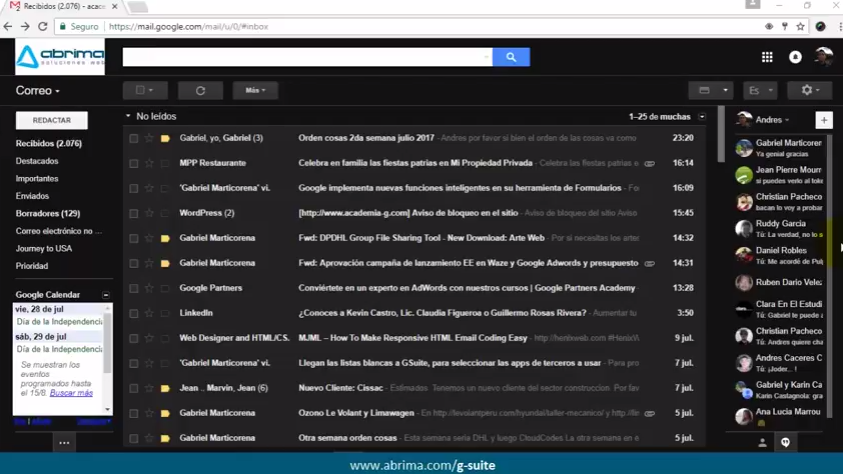The width and height of the screenshot is (843, 474).
Task: Click the importance marker on WordPress email
Action: (165, 213)
